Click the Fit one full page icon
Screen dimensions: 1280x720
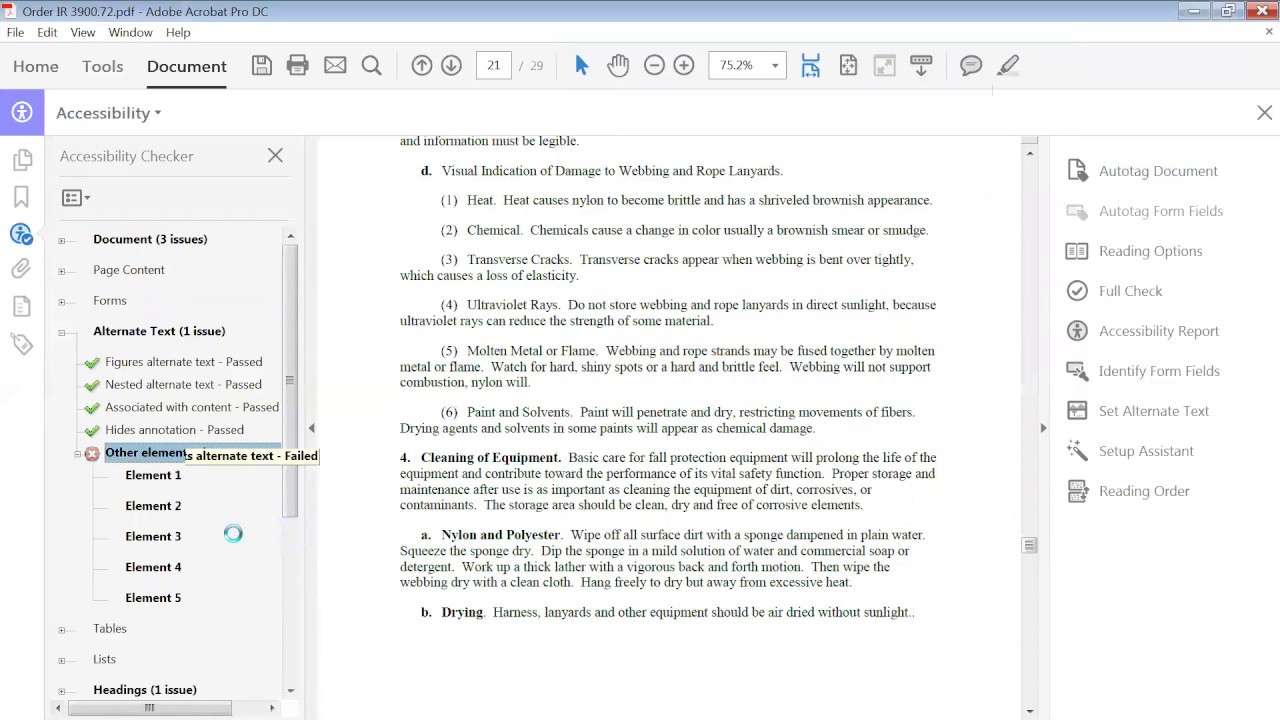coord(848,65)
